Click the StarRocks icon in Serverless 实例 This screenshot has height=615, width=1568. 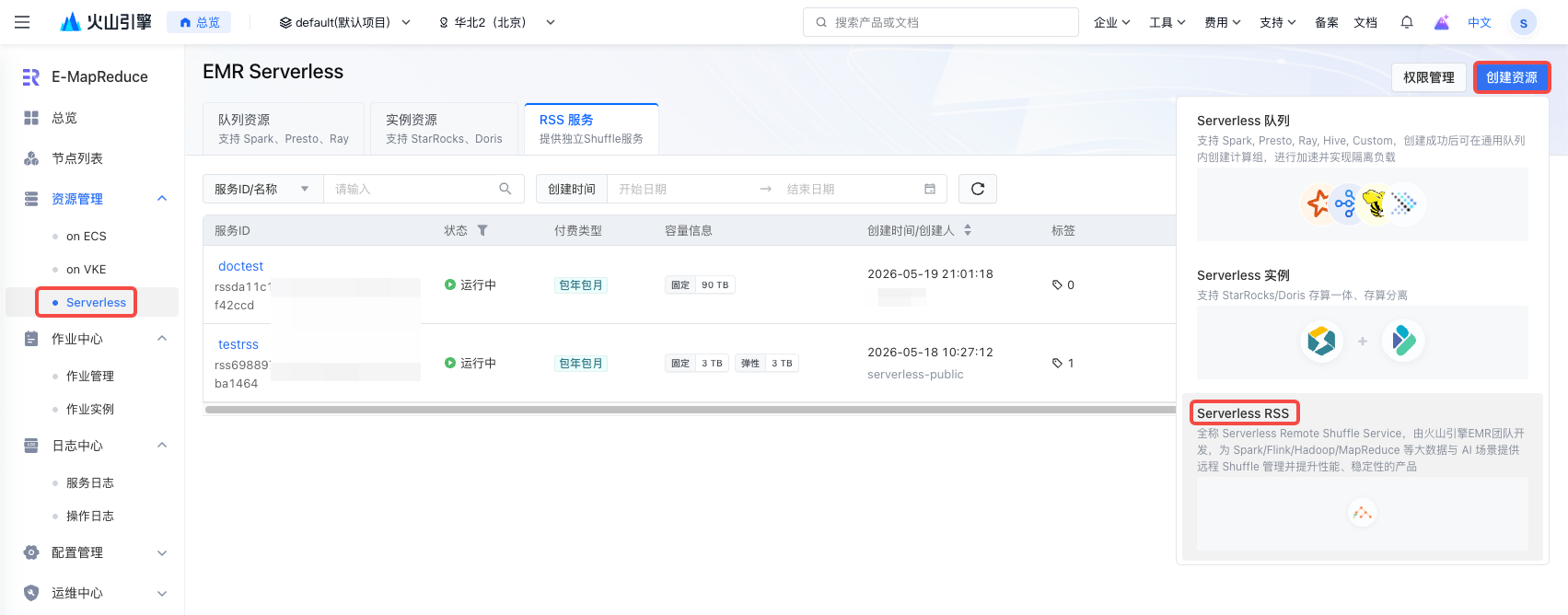[1321, 342]
